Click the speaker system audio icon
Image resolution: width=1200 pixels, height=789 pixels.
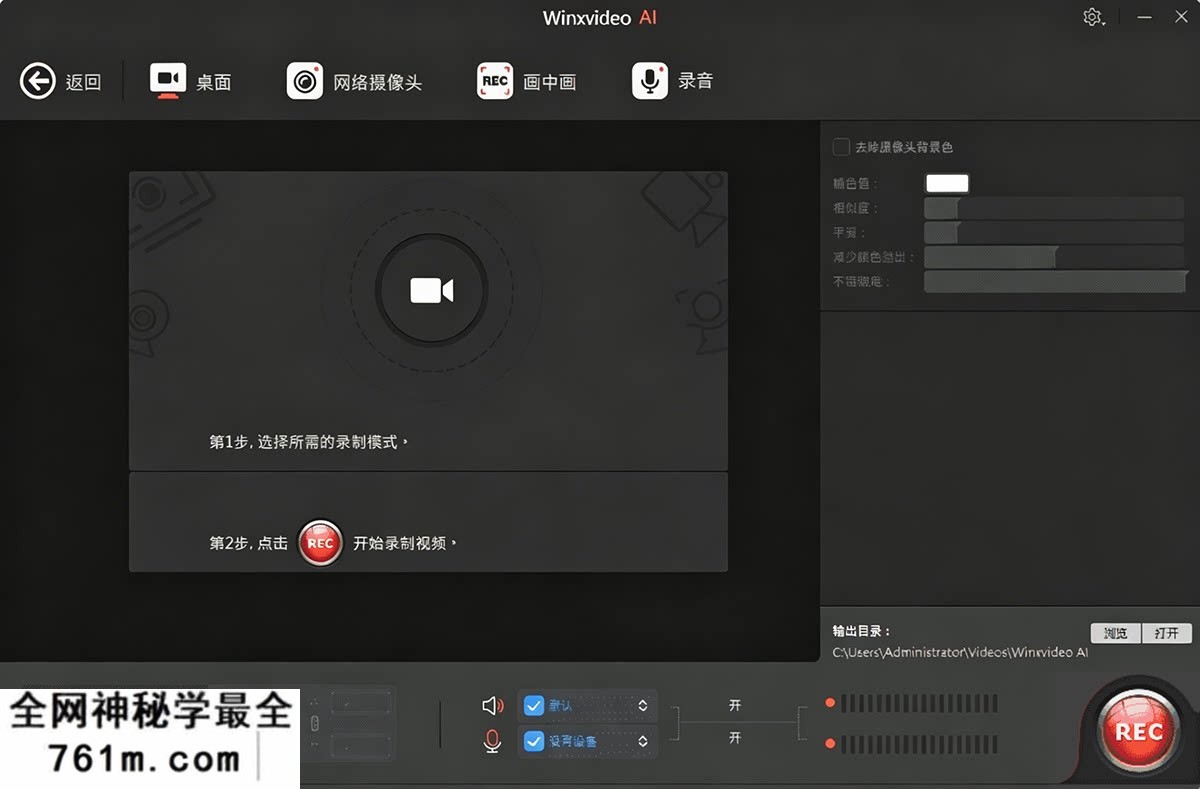[492, 706]
